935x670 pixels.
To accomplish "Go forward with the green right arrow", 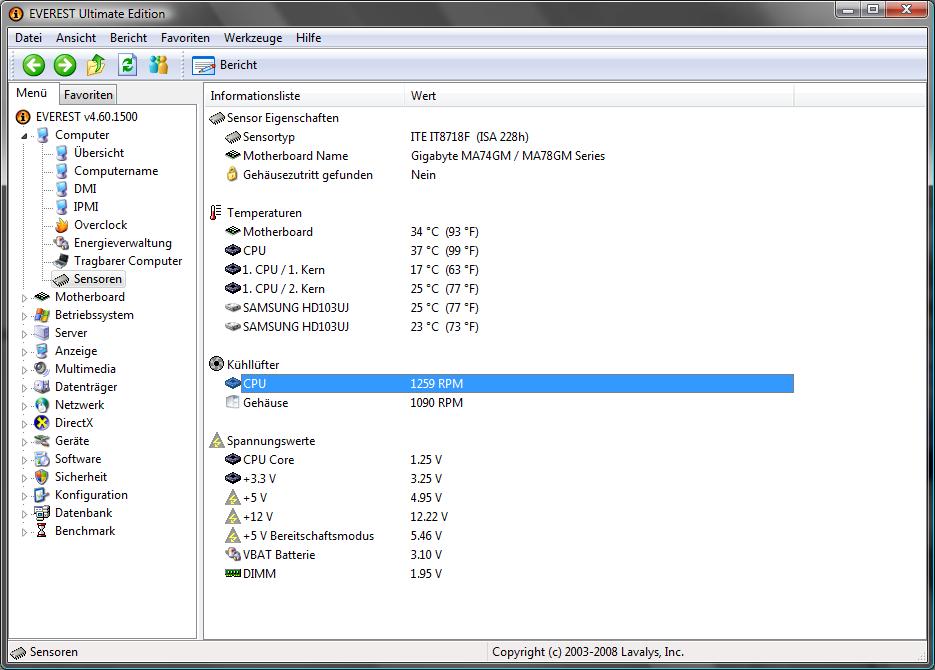I will [x=64, y=65].
